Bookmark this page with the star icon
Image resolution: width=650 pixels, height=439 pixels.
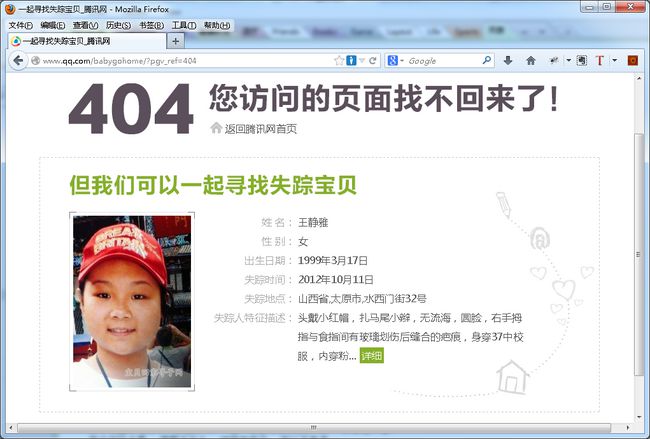tap(339, 61)
